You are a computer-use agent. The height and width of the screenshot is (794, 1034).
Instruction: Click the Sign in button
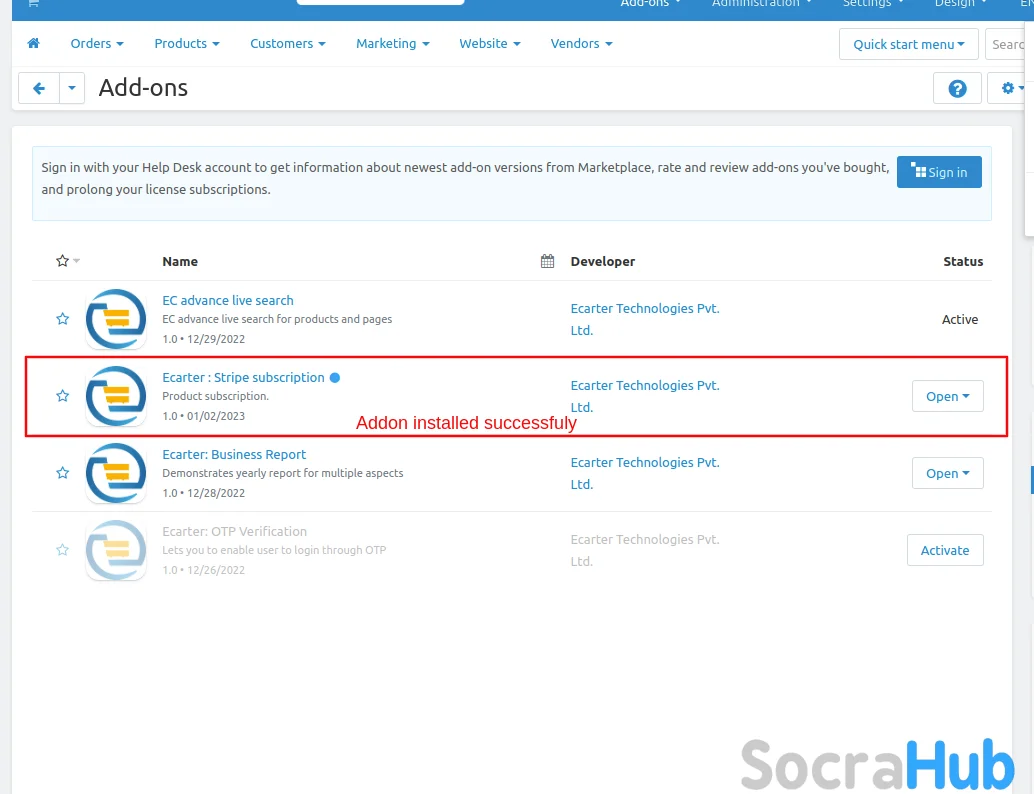click(939, 172)
